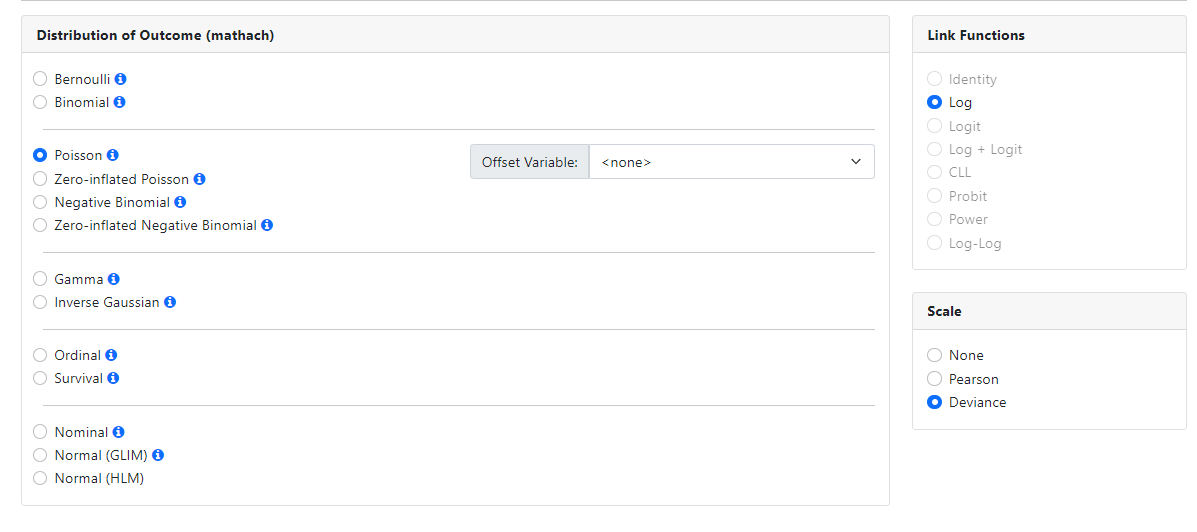Click info icon next to Negative Binomial
Screen dimensions: 1197x532
pyautogui.click(x=181, y=202)
